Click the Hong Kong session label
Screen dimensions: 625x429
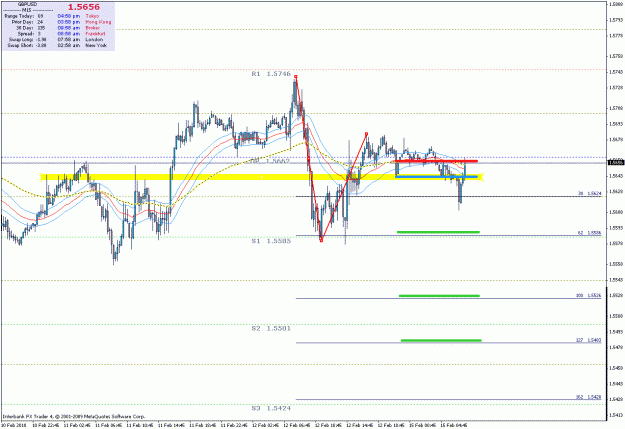[98, 22]
